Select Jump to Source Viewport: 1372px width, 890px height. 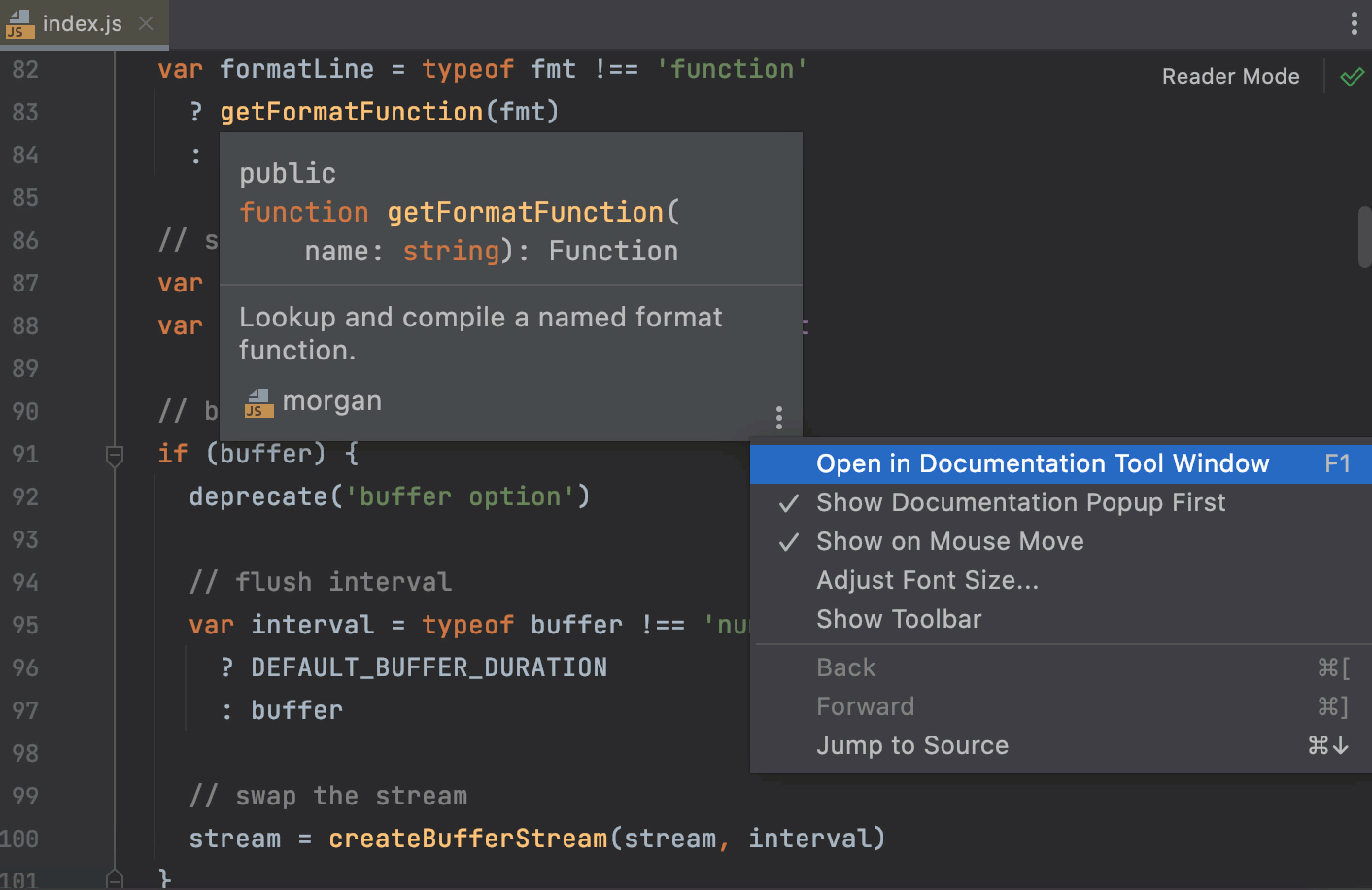point(1061,745)
